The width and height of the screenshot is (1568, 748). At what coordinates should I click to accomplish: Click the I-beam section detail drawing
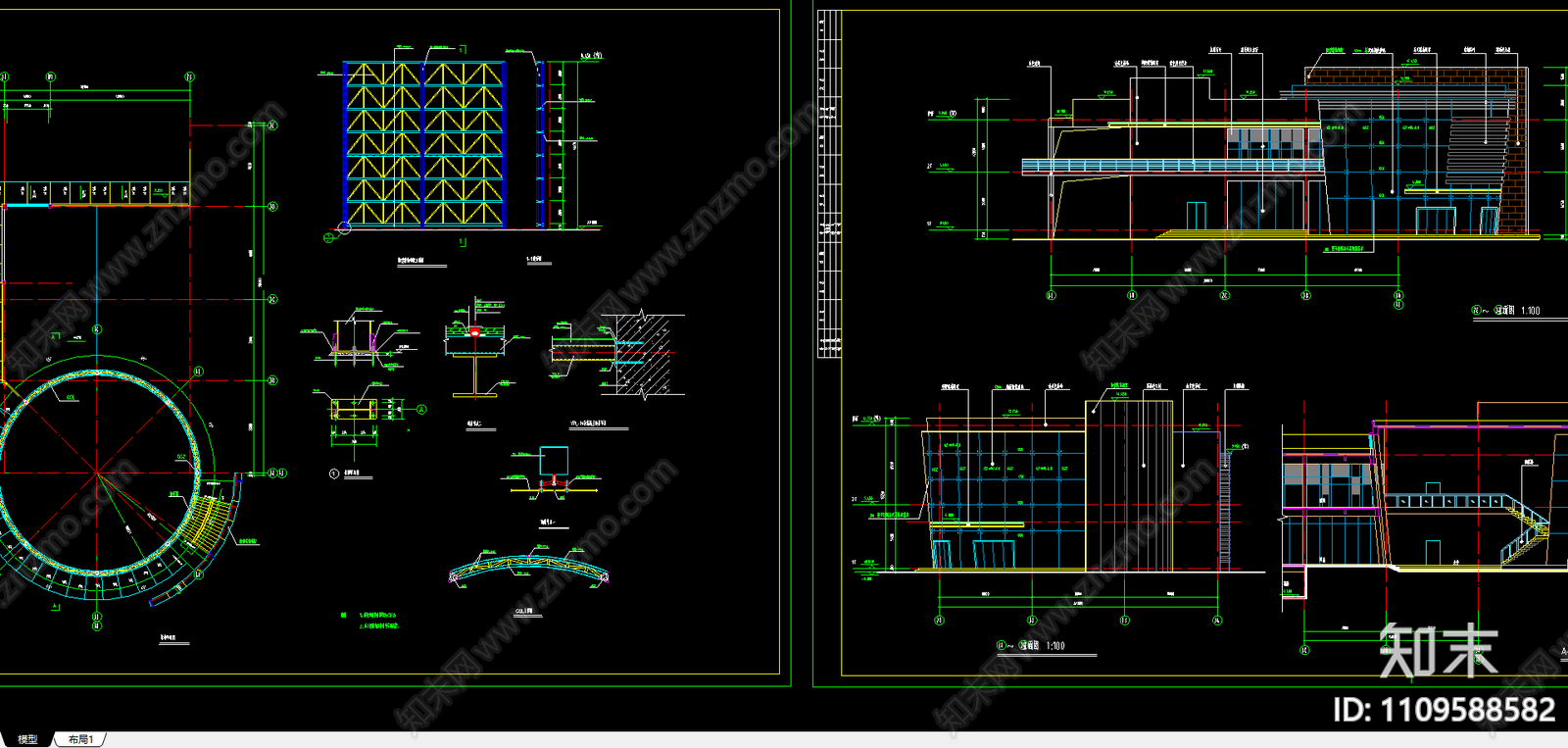tap(475, 358)
